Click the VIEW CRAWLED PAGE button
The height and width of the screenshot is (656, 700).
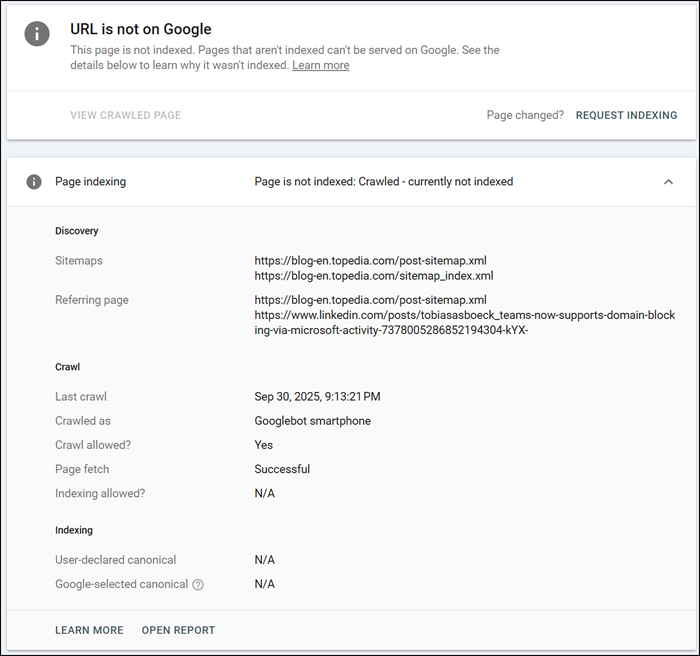click(x=125, y=116)
